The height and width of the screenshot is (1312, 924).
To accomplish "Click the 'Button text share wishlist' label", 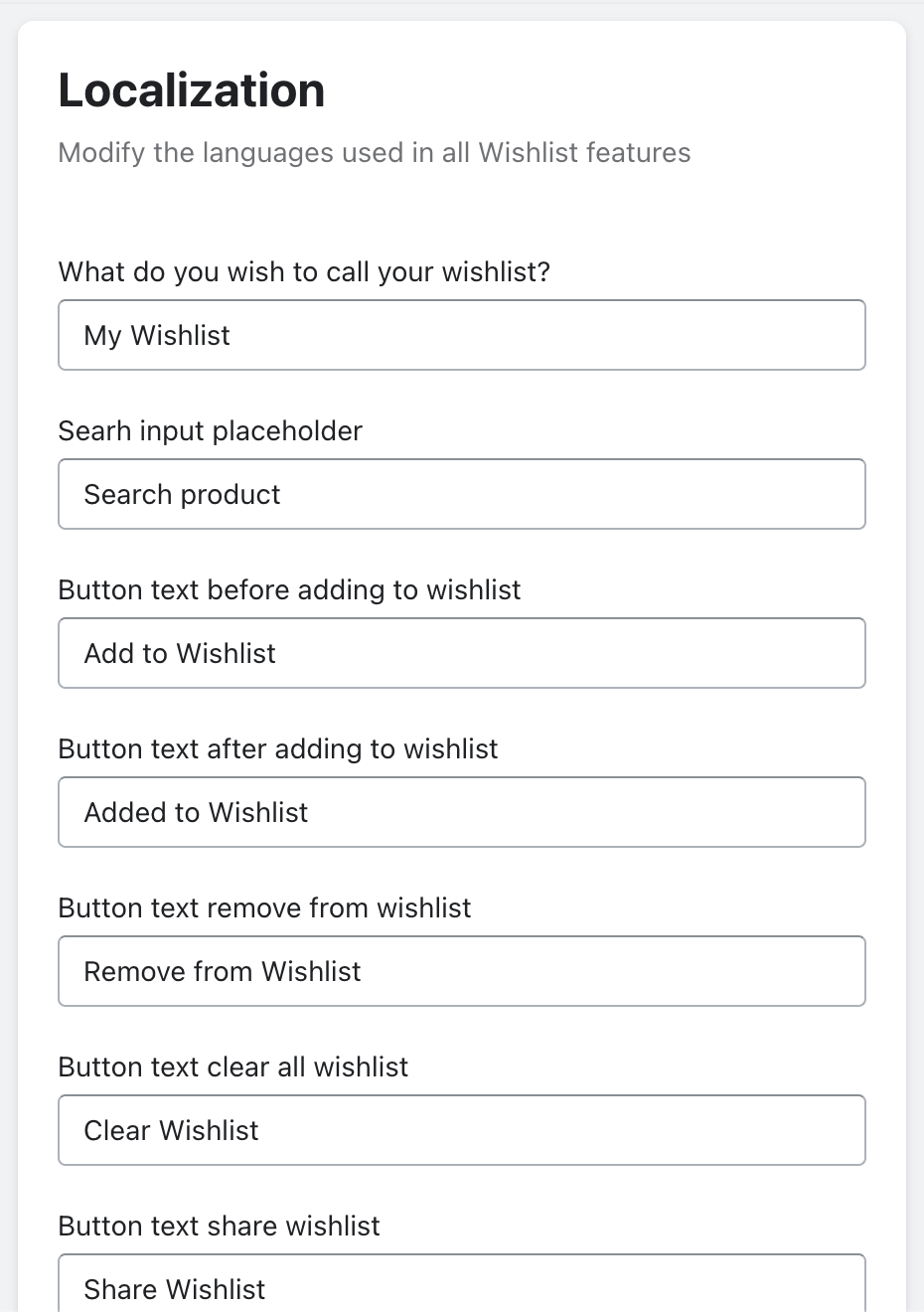I will coord(219,1227).
